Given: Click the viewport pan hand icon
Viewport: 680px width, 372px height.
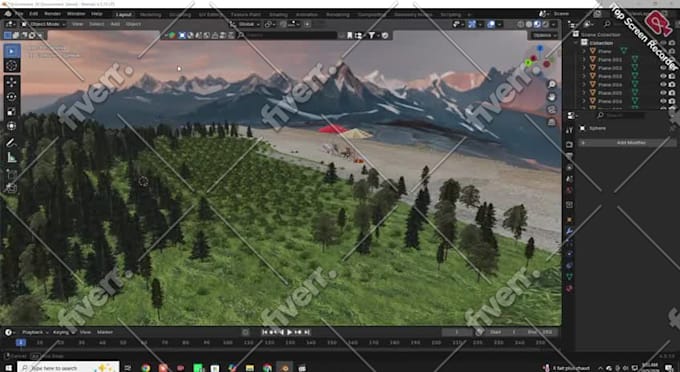Looking at the screenshot, I should coord(552,97).
